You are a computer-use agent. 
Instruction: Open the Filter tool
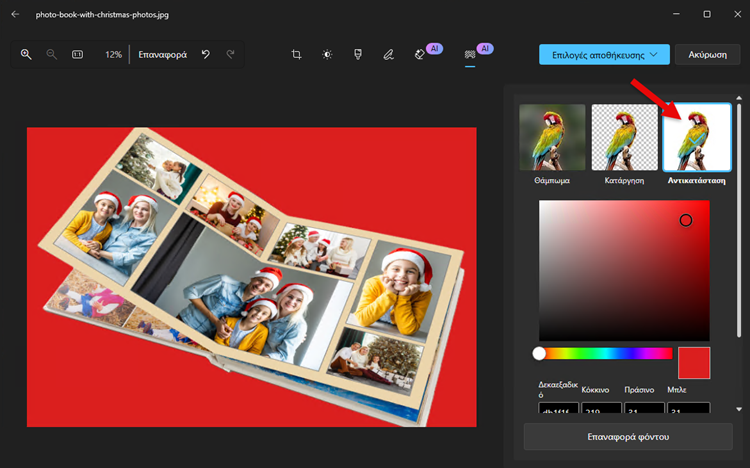click(357, 54)
